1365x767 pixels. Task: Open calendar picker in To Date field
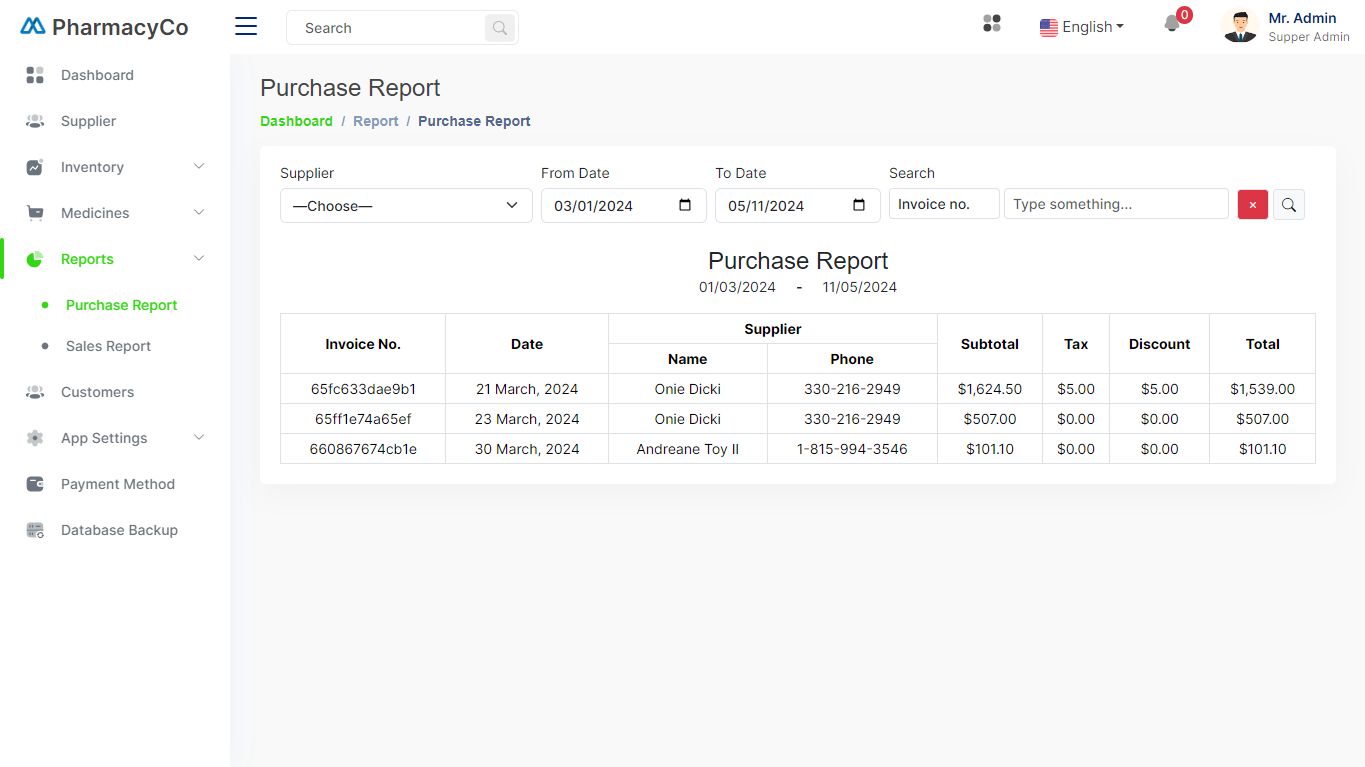[x=859, y=206]
